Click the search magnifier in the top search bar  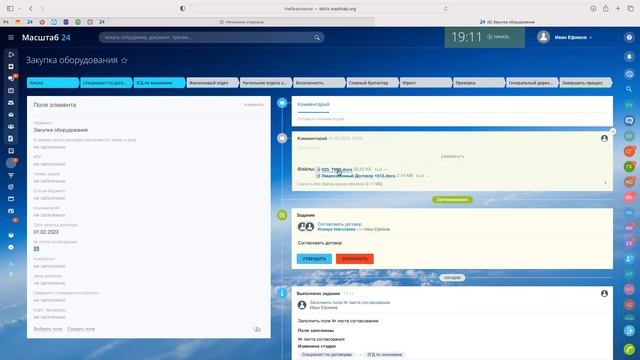point(317,38)
